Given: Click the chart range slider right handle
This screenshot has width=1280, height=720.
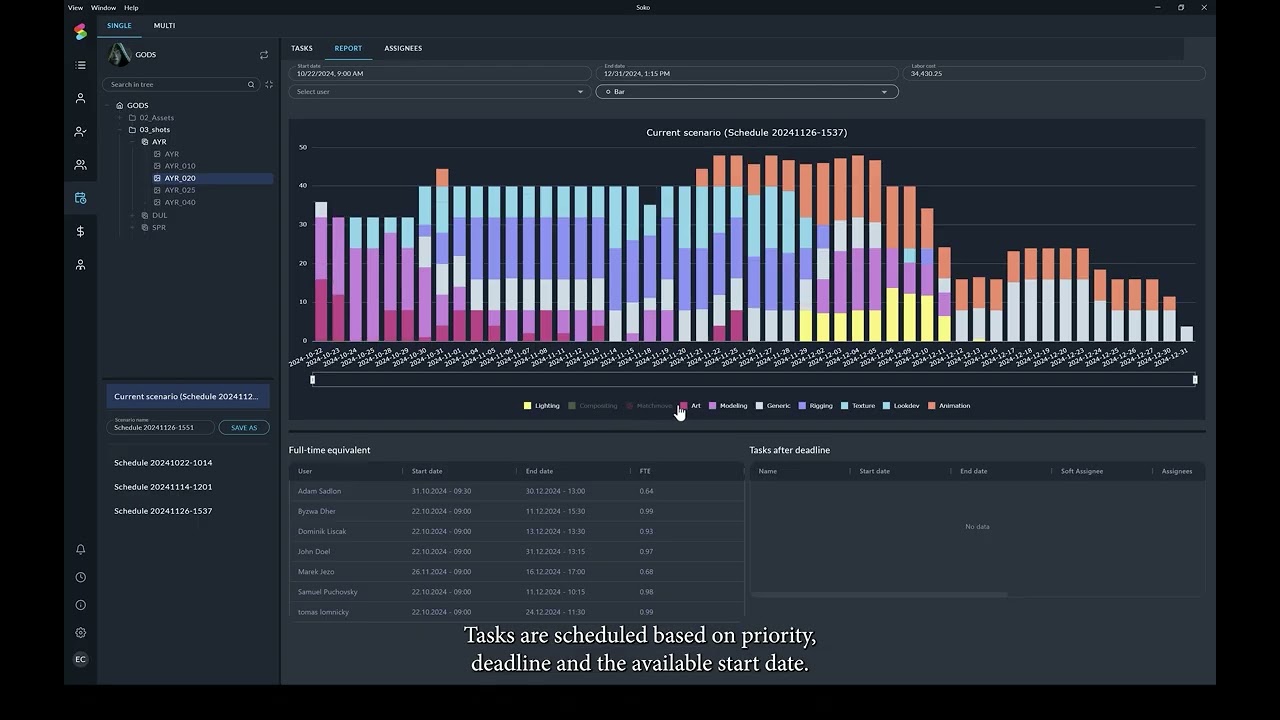Looking at the screenshot, I should pos(1195,380).
